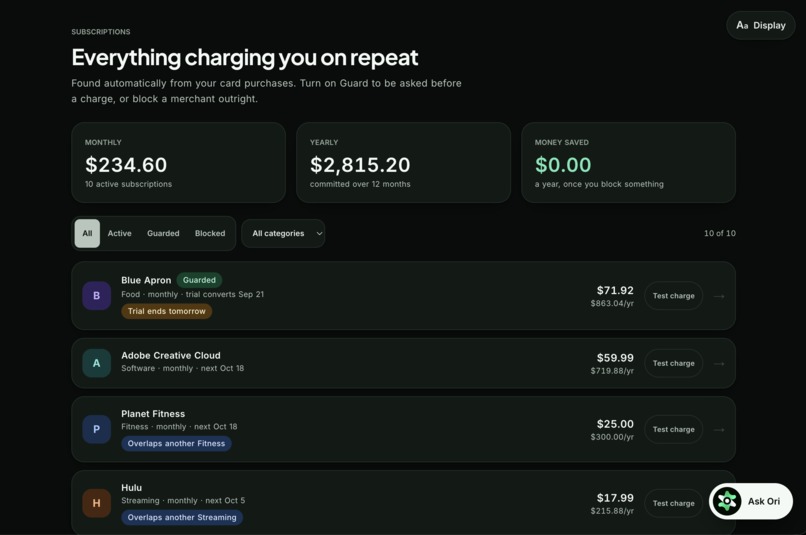The image size is (806, 535).
Task: Click the $25.00 Planet Fitness price
Action: click(x=615, y=424)
